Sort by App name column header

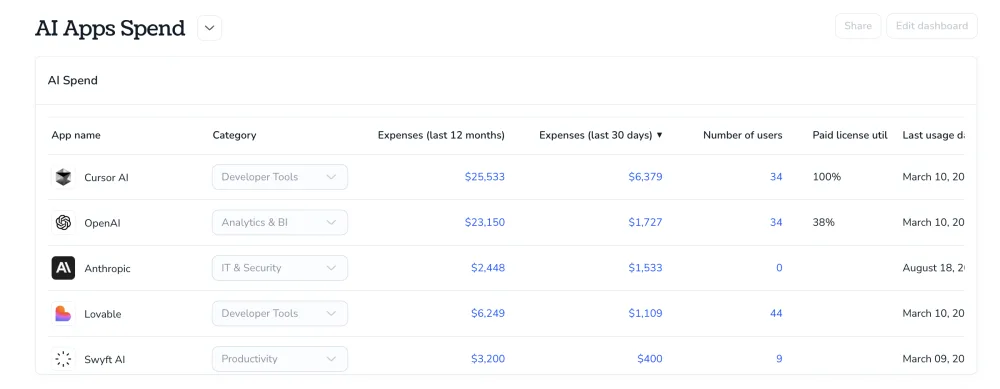pos(76,135)
